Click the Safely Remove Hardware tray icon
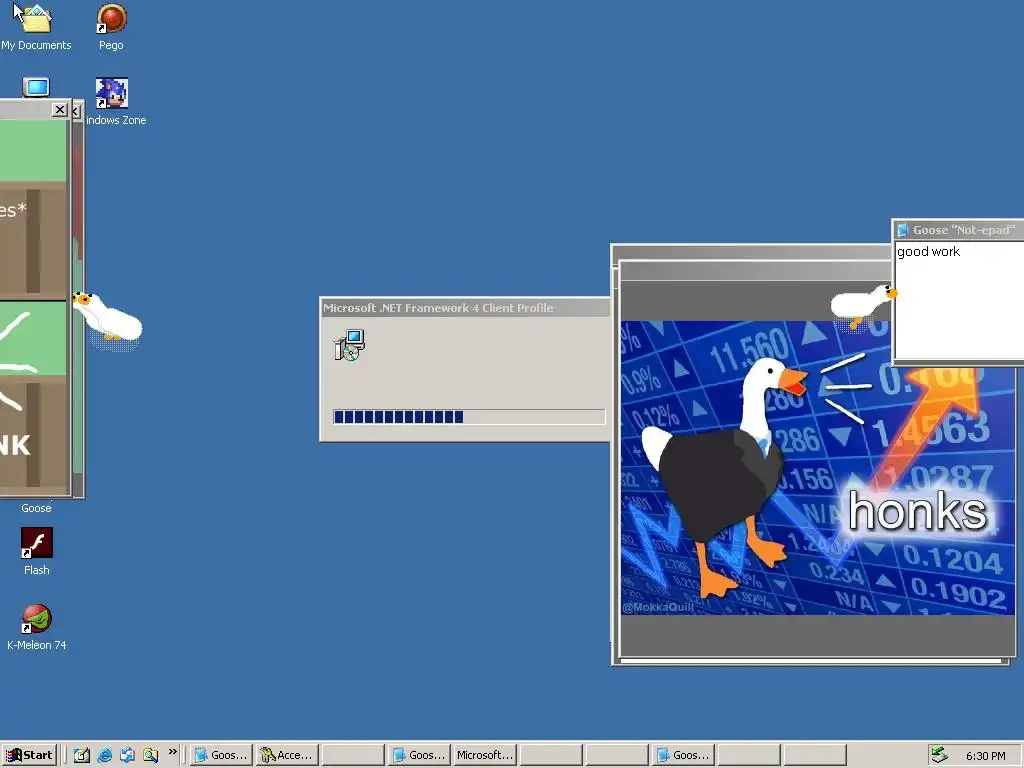The image size is (1024, 768). [x=939, y=755]
